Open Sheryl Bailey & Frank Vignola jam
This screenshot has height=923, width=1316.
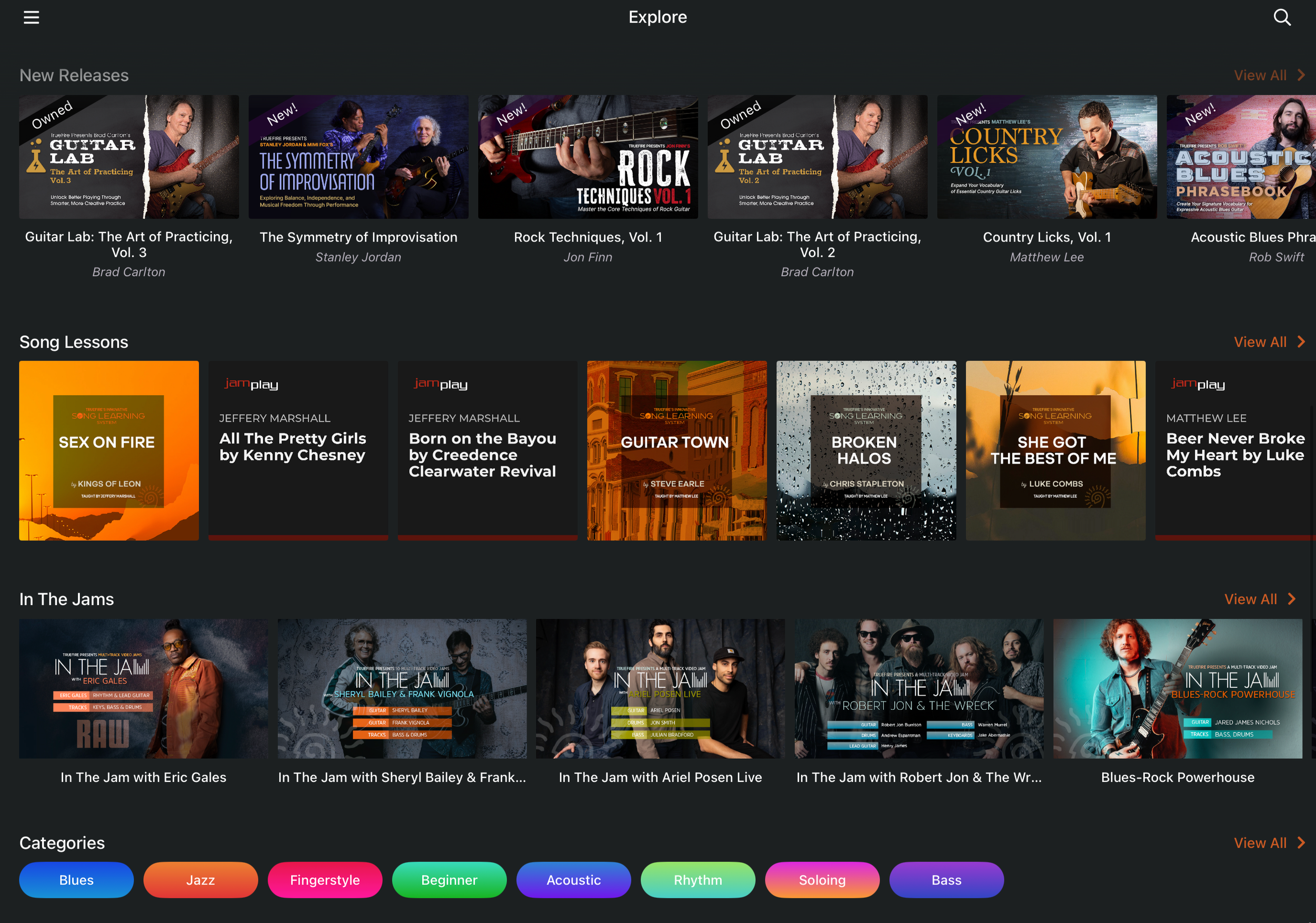(402, 689)
